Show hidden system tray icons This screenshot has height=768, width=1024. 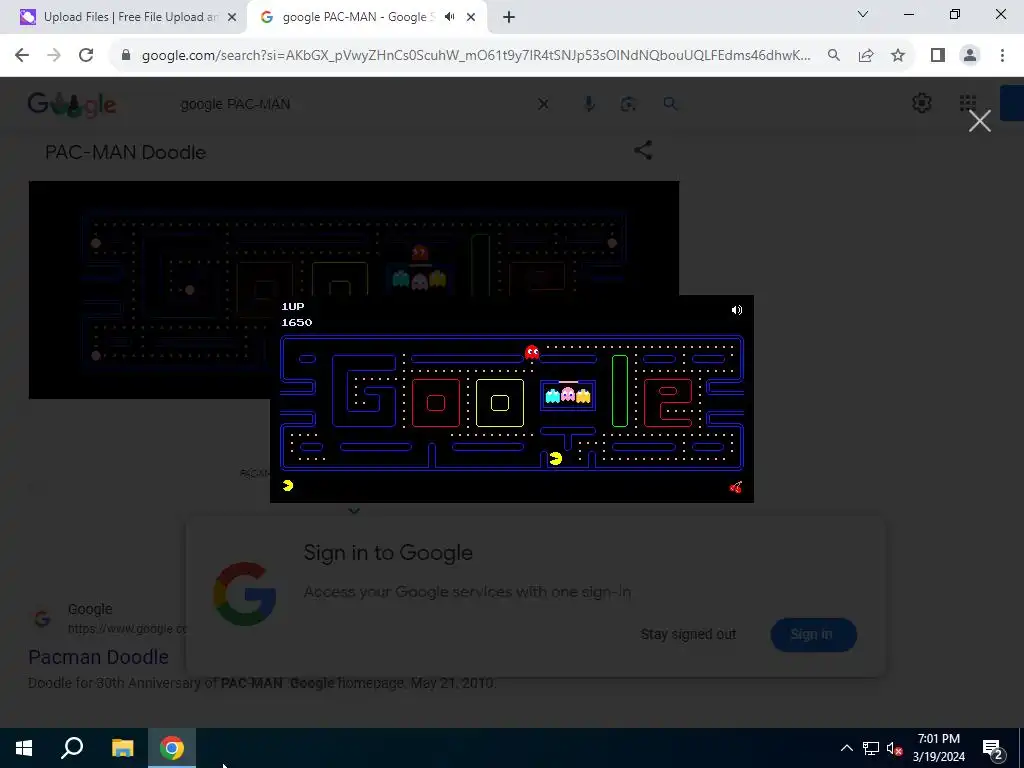pos(846,748)
